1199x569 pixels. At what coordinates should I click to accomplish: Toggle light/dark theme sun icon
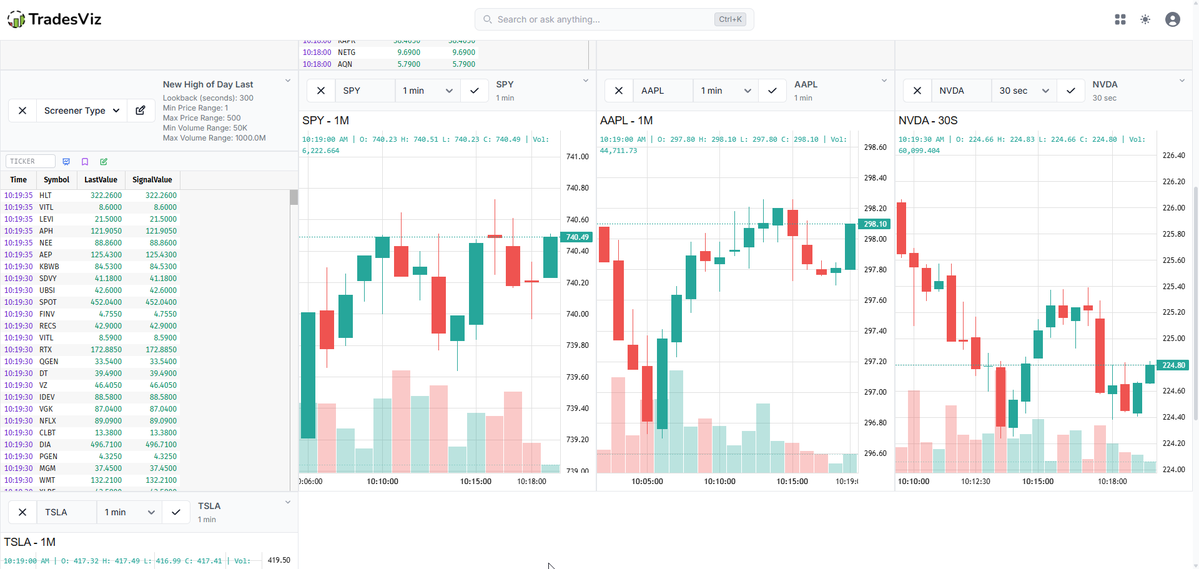(x=1145, y=20)
